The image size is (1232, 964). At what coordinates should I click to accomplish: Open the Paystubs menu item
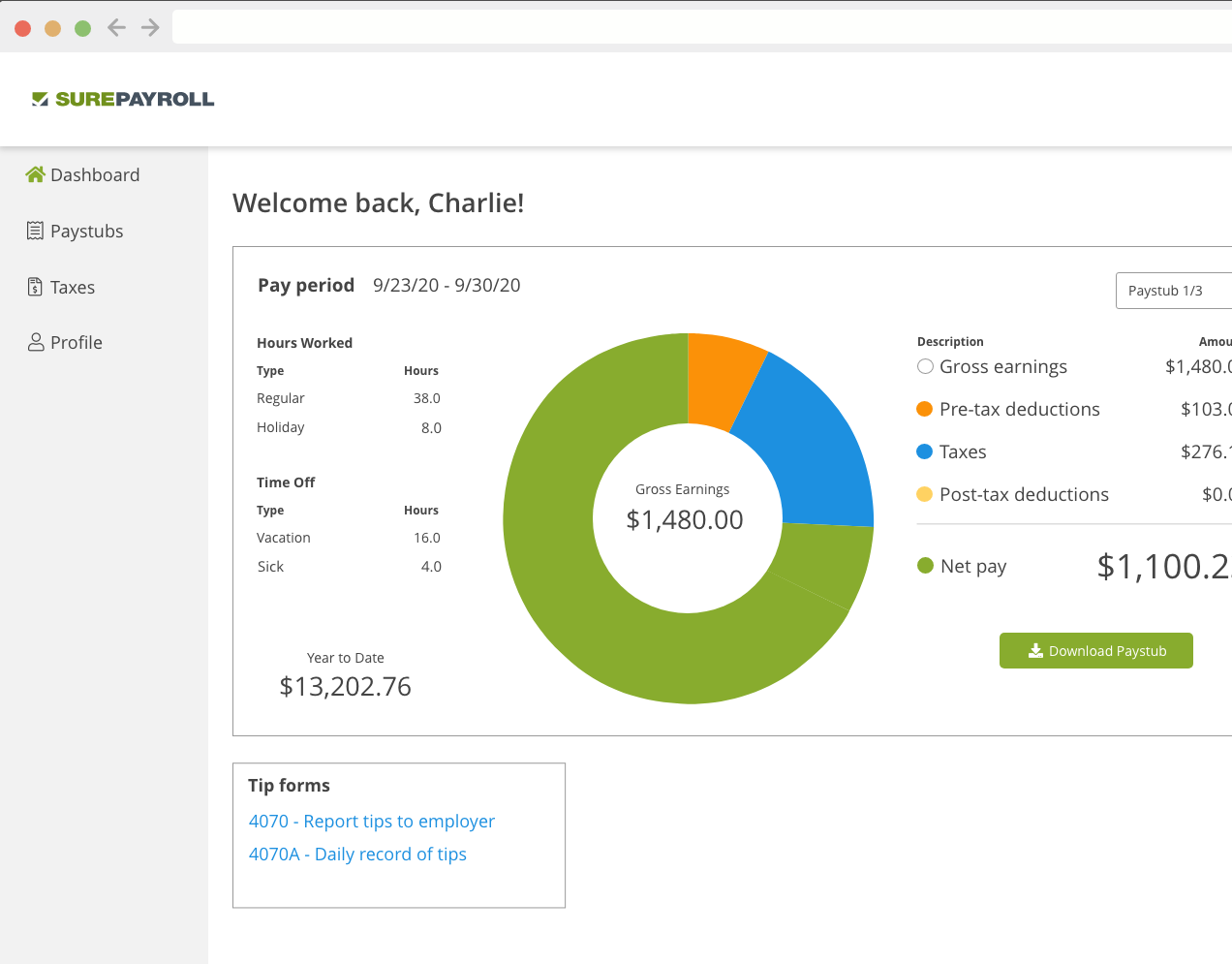click(86, 232)
